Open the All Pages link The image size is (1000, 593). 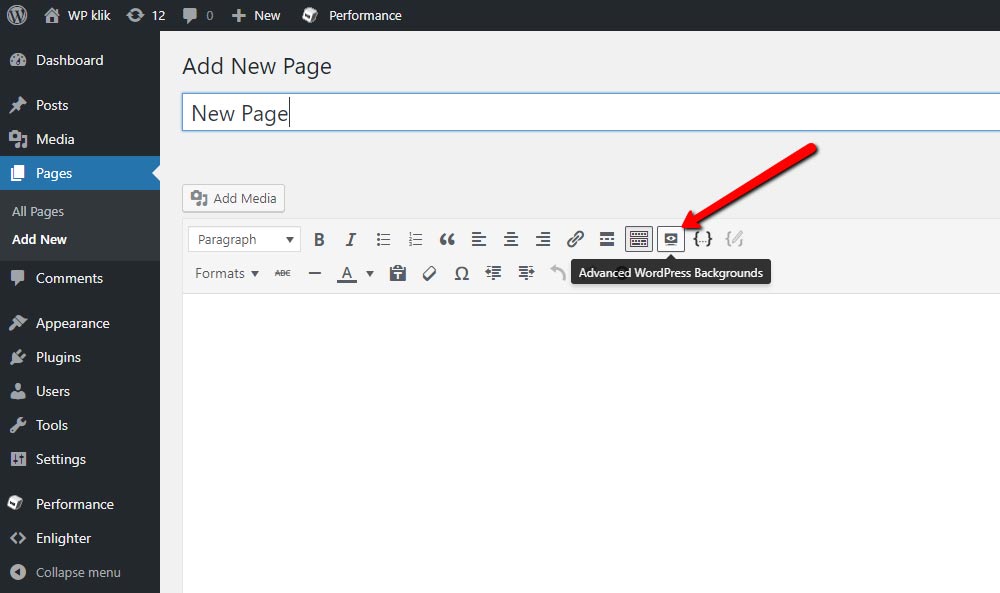[x=38, y=212]
